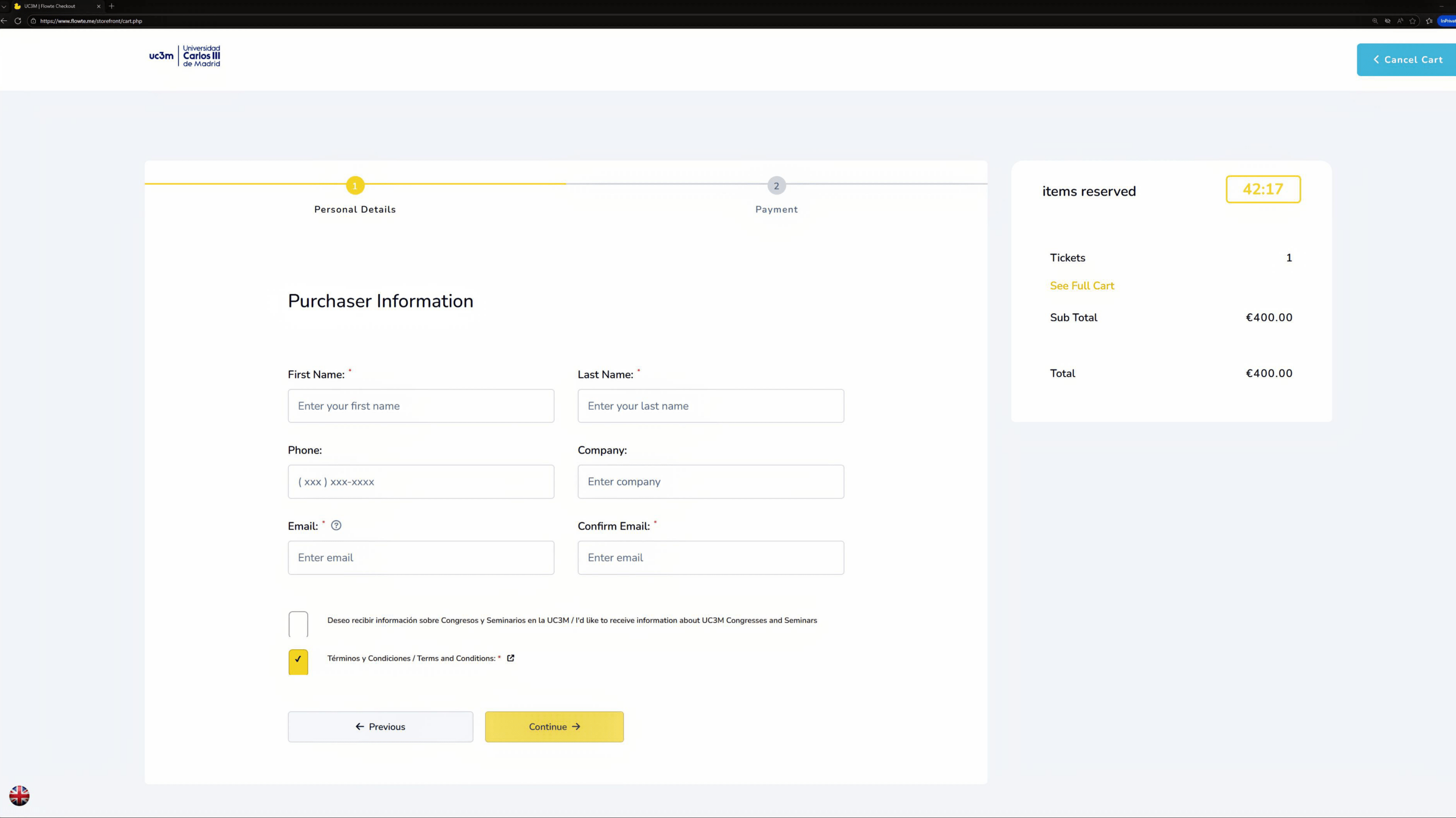Viewport: 1456px width, 818px height.
Task: Open Terms and Conditions external link icon
Action: (x=511, y=658)
